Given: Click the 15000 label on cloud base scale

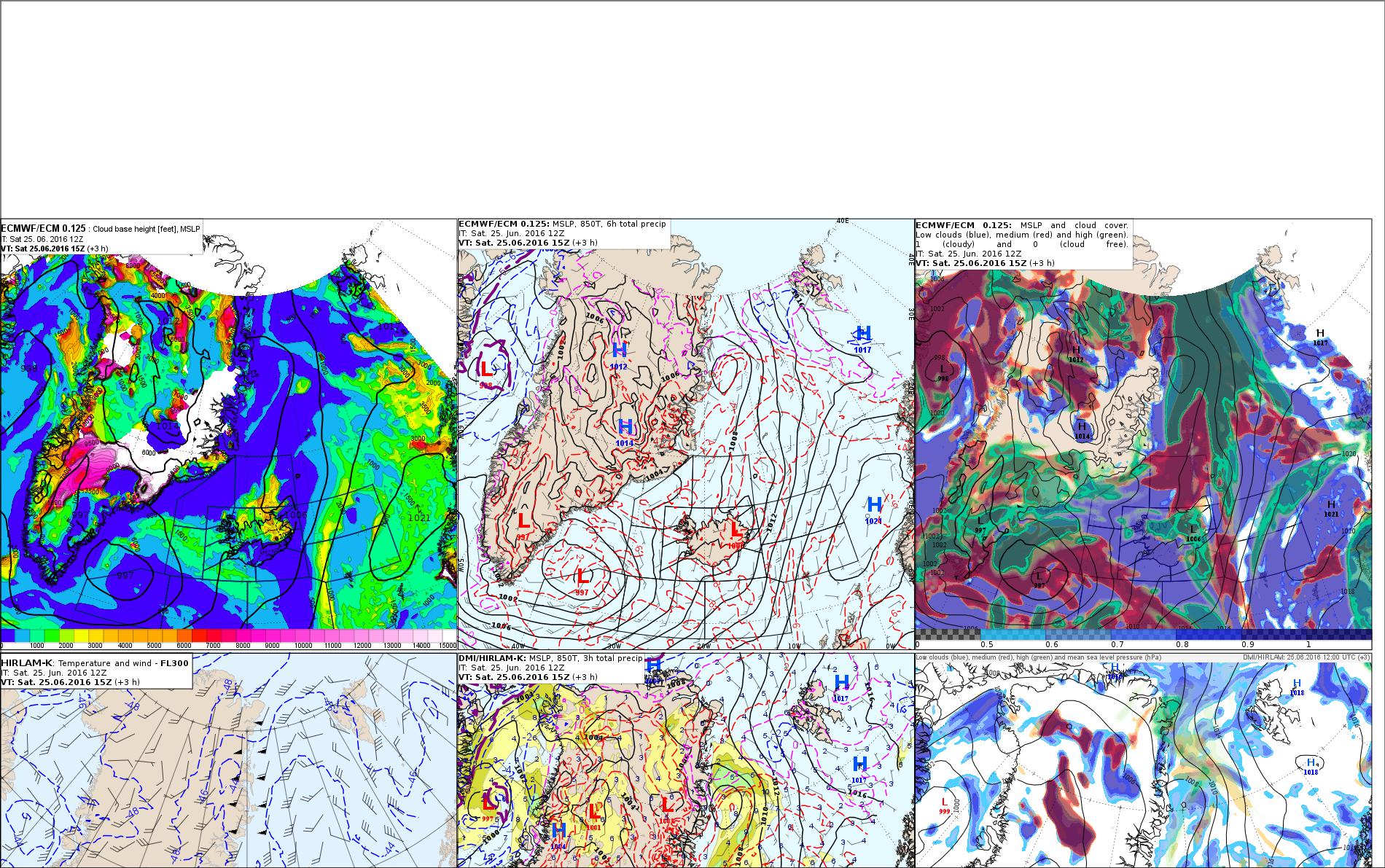Looking at the screenshot, I should click(446, 646).
